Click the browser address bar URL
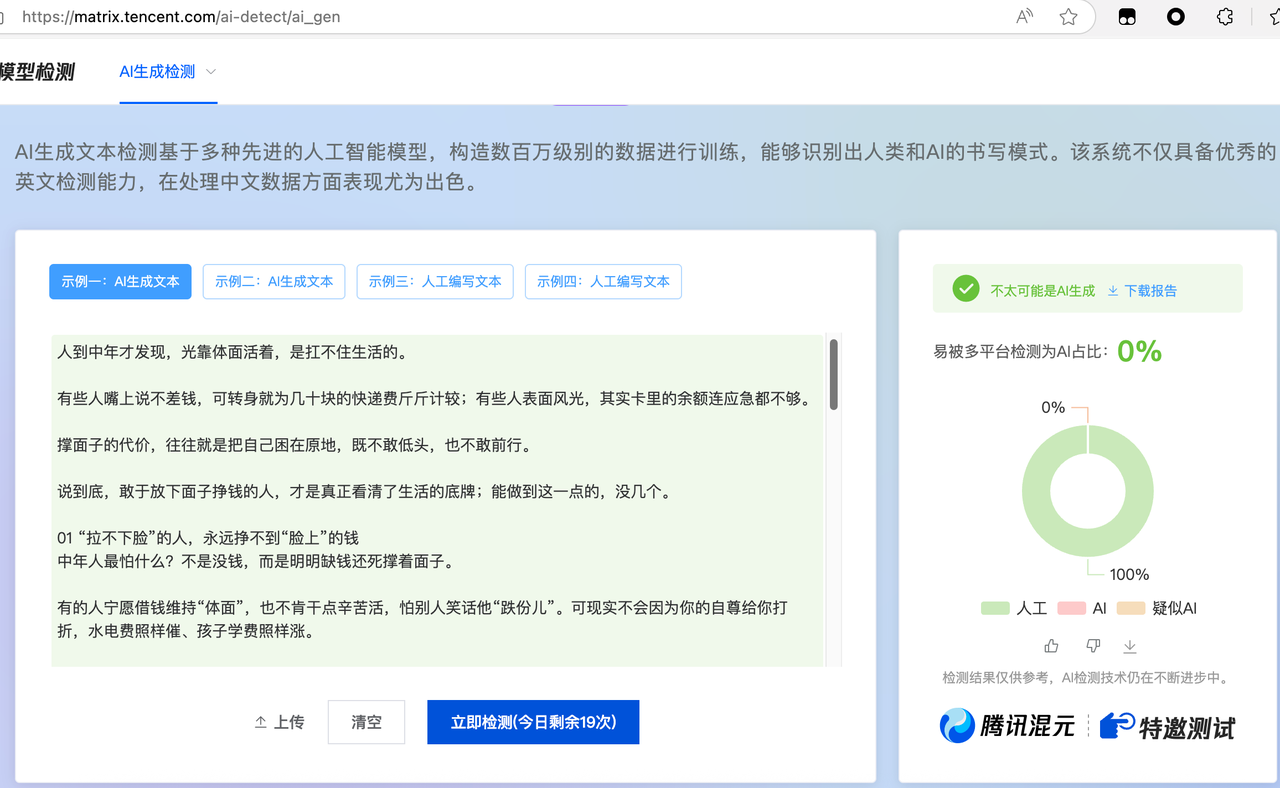This screenshot has height=788, width=1280. point(181,17)
